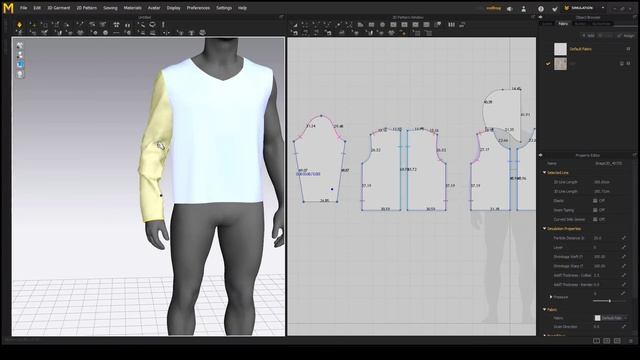Click the Assign button in Object Browser

pos(626,36)
